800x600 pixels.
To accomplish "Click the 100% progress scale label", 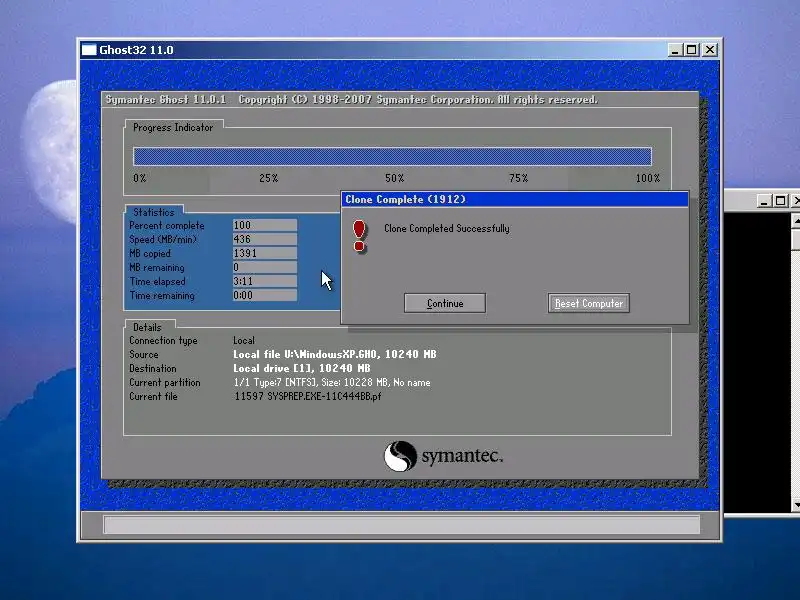I will pyautogui.click(x=648, y=178).
